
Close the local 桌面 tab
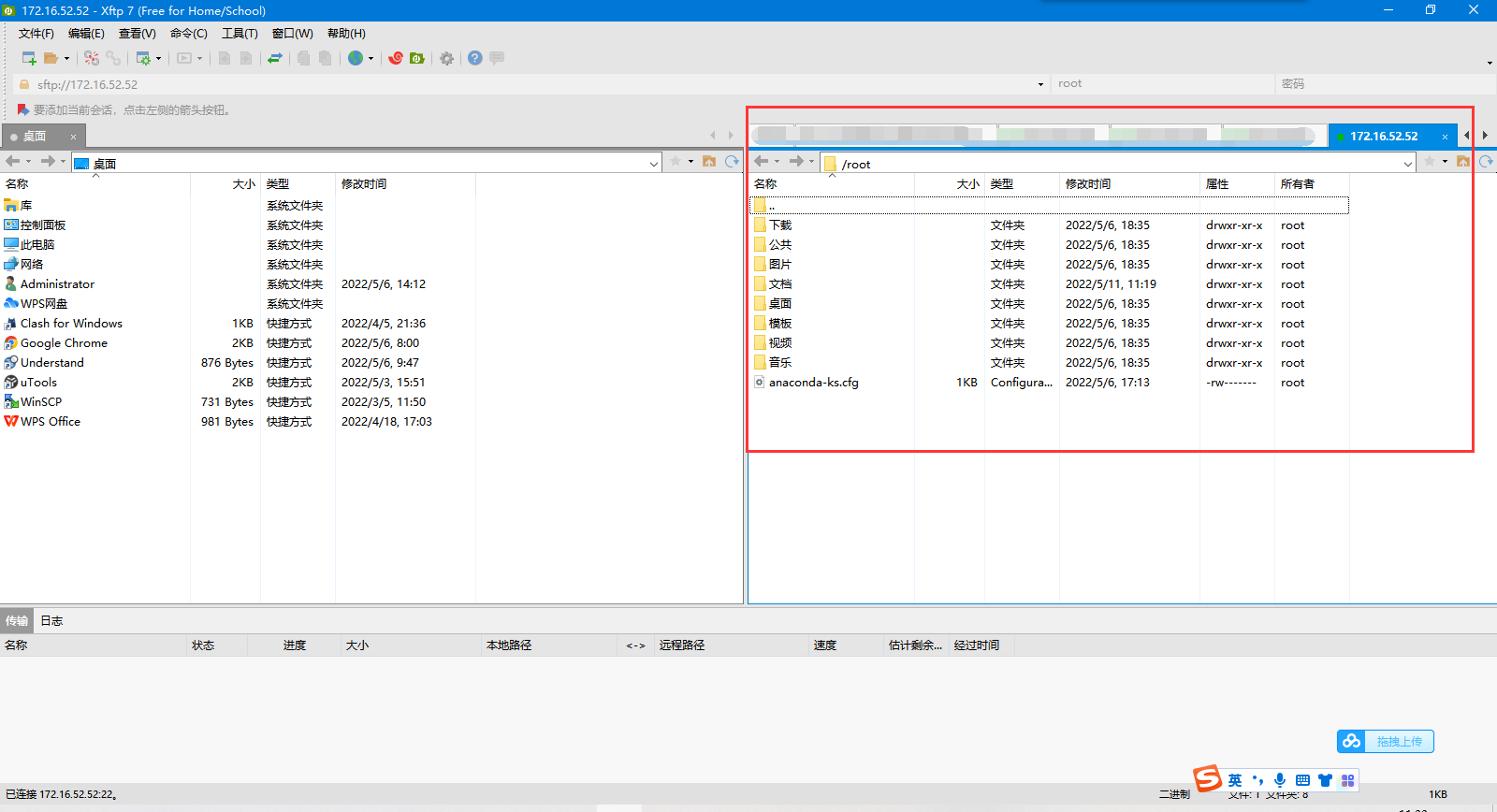click(73, 137)
